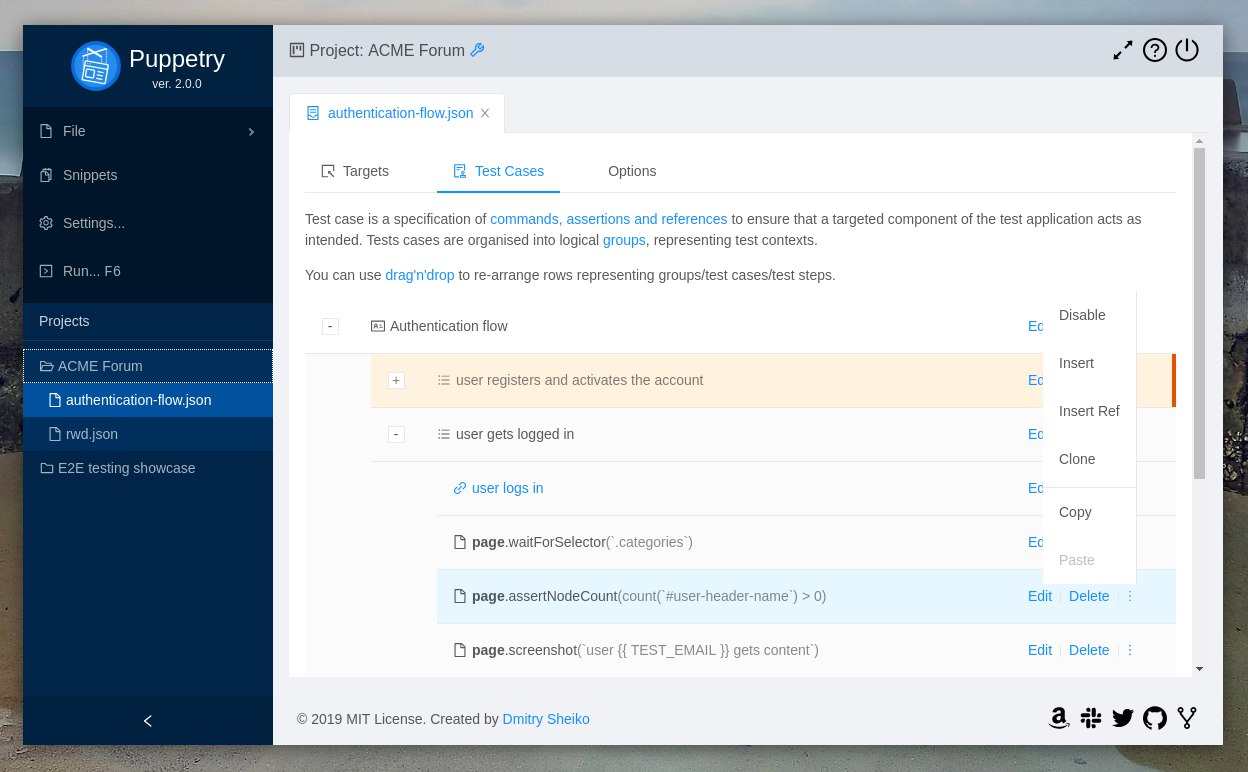Expand the File submenu chevron arrow
The height and width of the screenshot is (772, 1248).
(x=252, y=132)
